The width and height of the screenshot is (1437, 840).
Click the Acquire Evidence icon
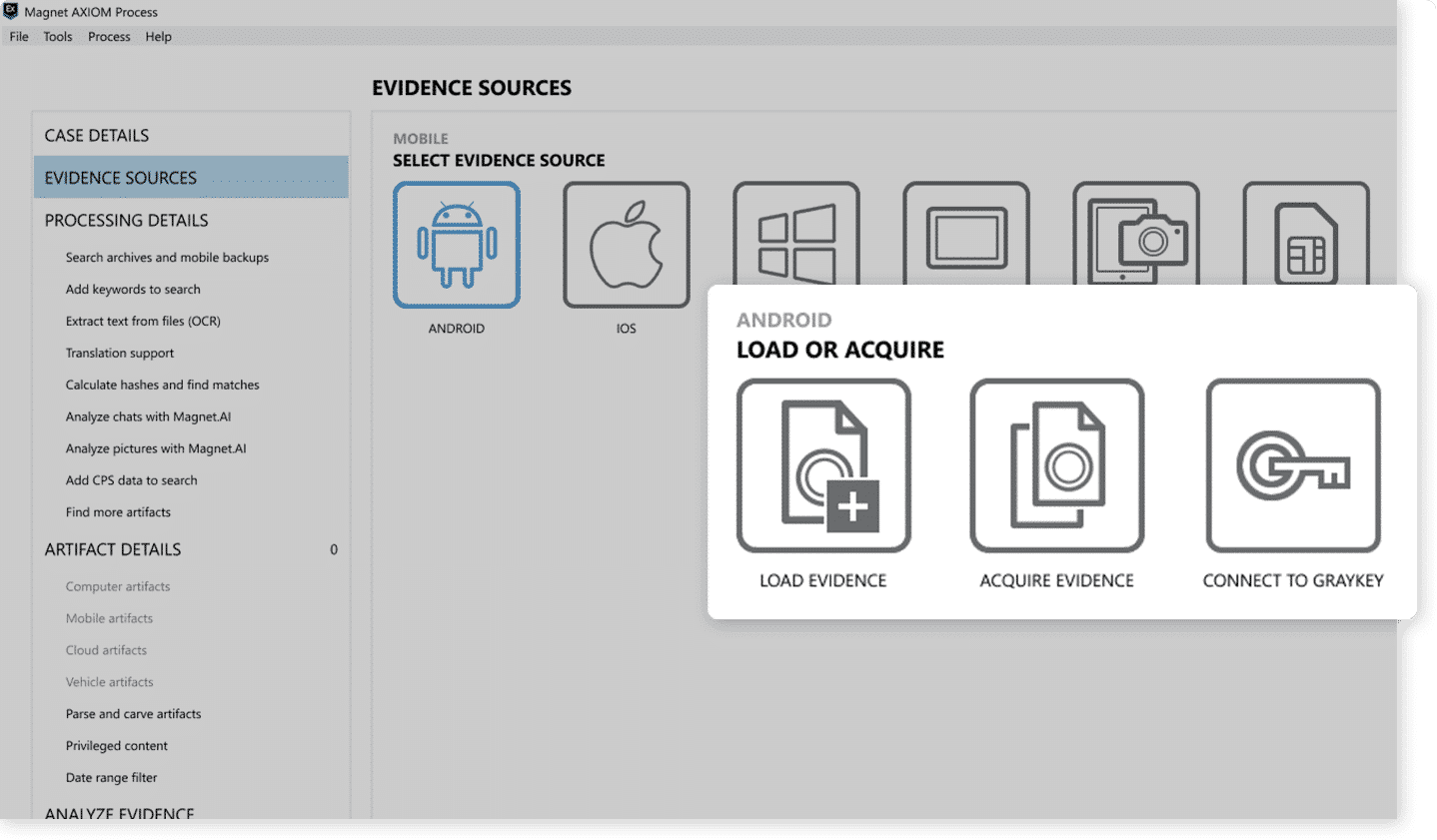(x=1056, y=465)
